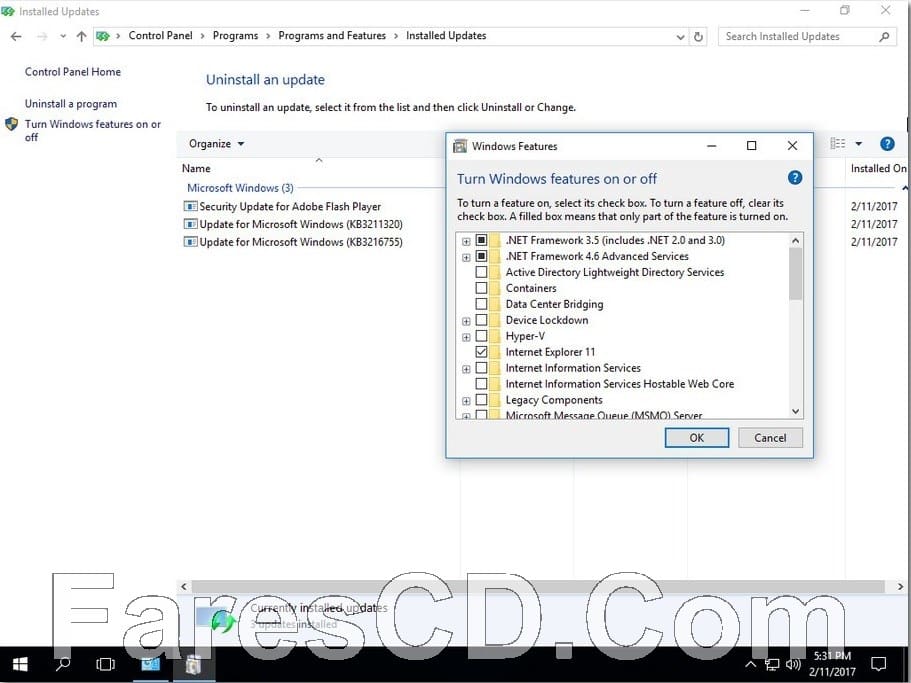
Task: Open the network icon in system tray
Action: pyautogui.click(x=772, y=665)
